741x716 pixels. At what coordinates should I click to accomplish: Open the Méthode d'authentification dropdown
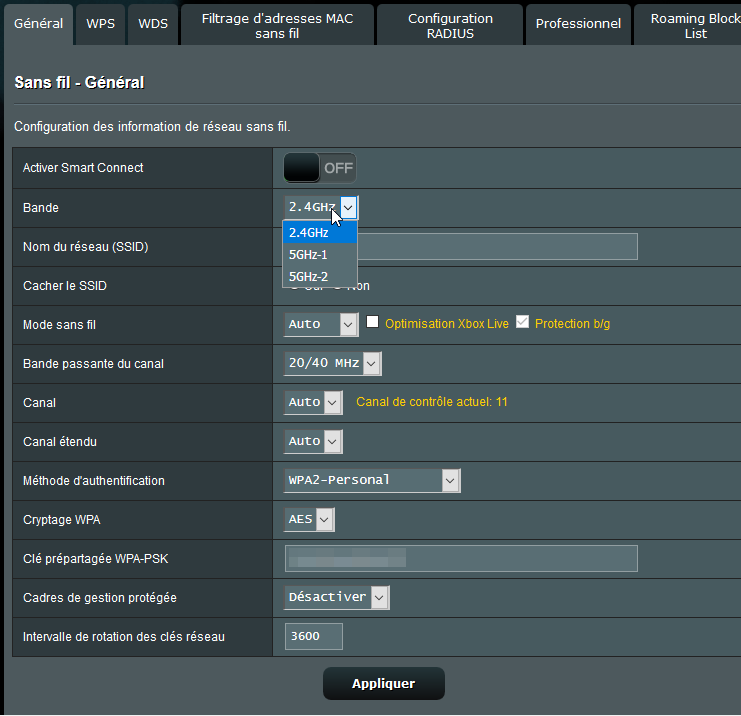pyautogui.click(x=372, y=481)
